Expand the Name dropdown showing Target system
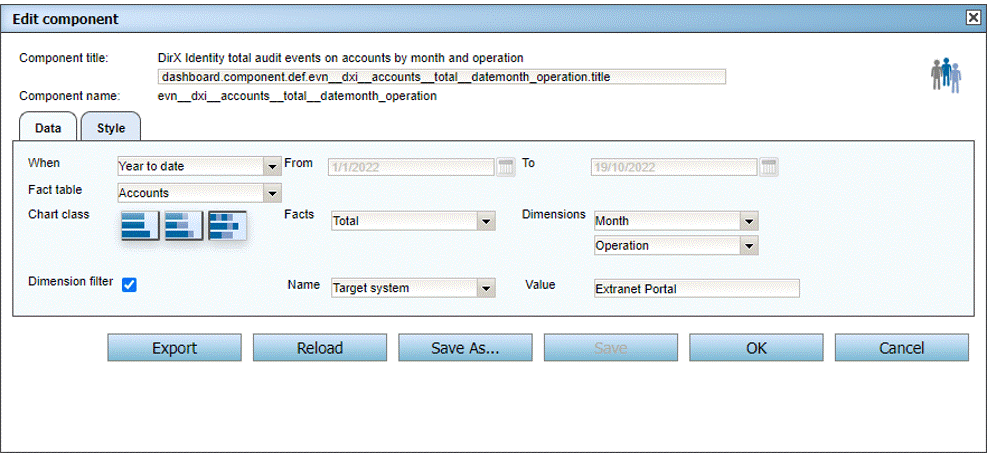 486,288
